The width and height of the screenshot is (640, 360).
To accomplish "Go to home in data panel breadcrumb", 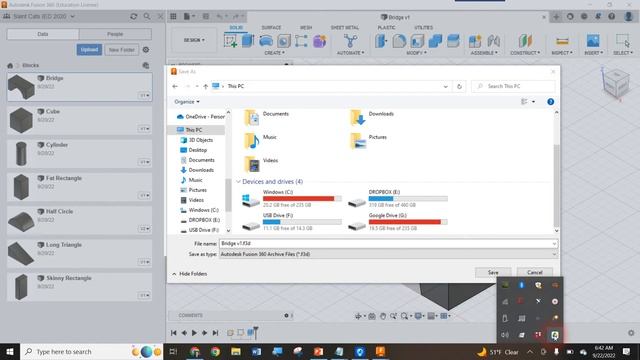I will click(x=10, y=65).
